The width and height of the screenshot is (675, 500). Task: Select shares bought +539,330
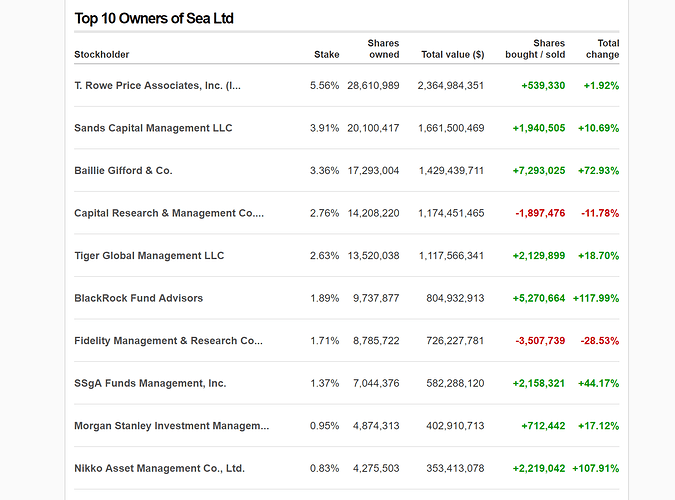click(x=543, y=86)
